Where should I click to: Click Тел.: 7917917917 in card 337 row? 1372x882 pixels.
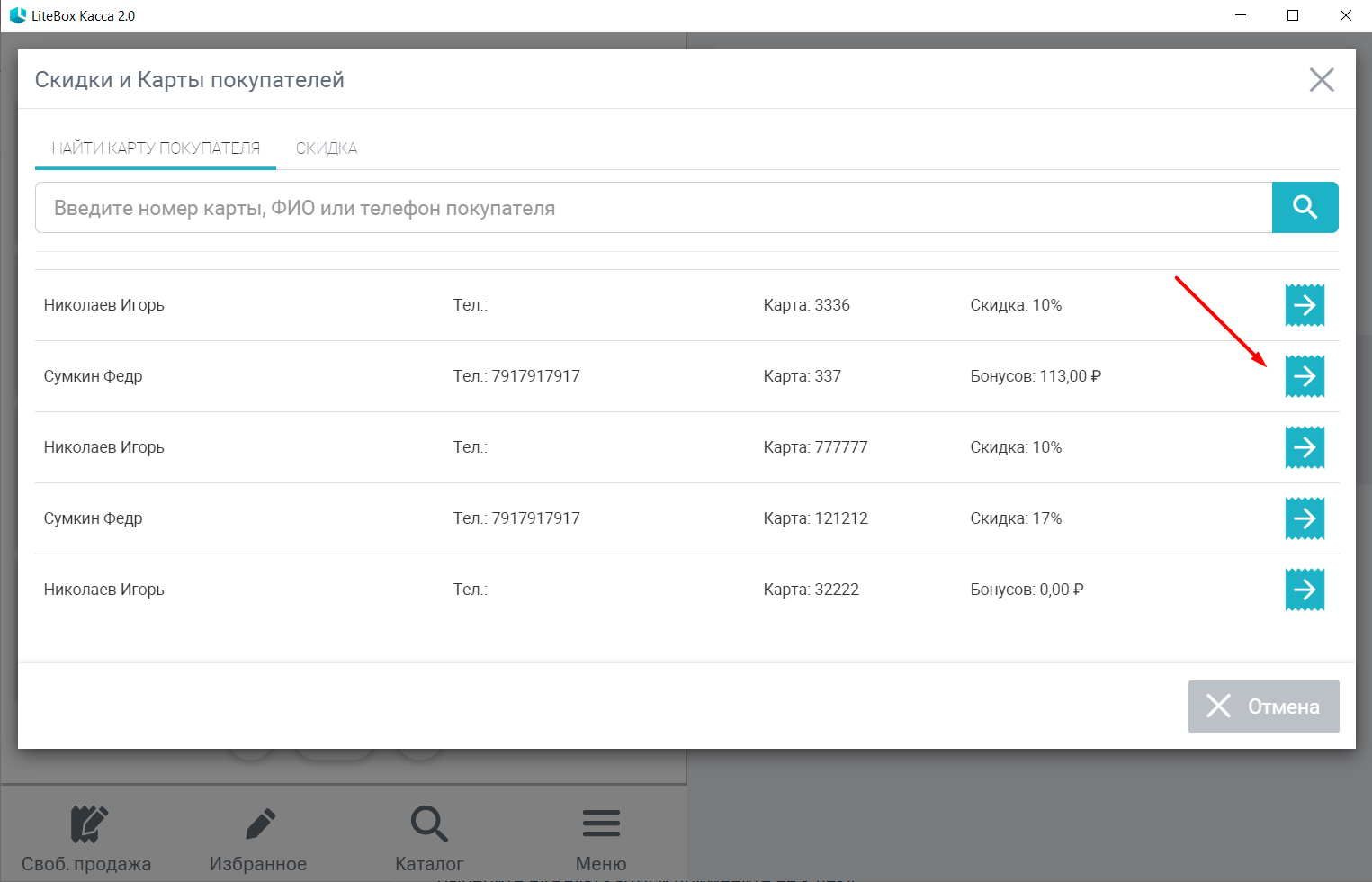pyautogui.click(x=516, y=376)
